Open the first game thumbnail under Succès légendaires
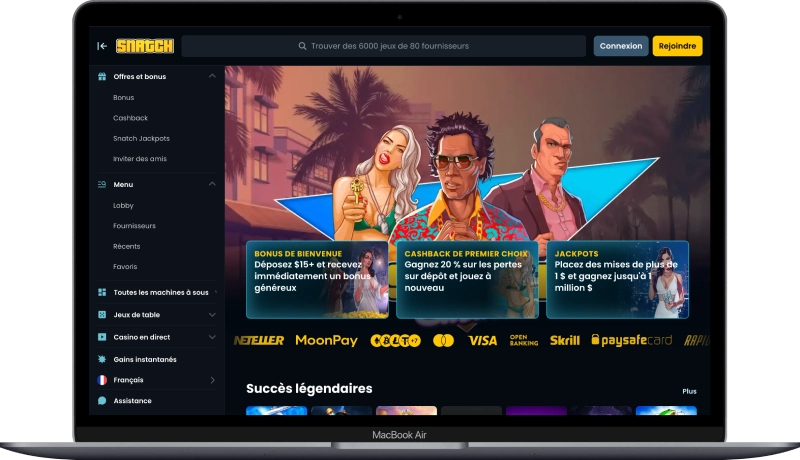 (x=277, y=411)
